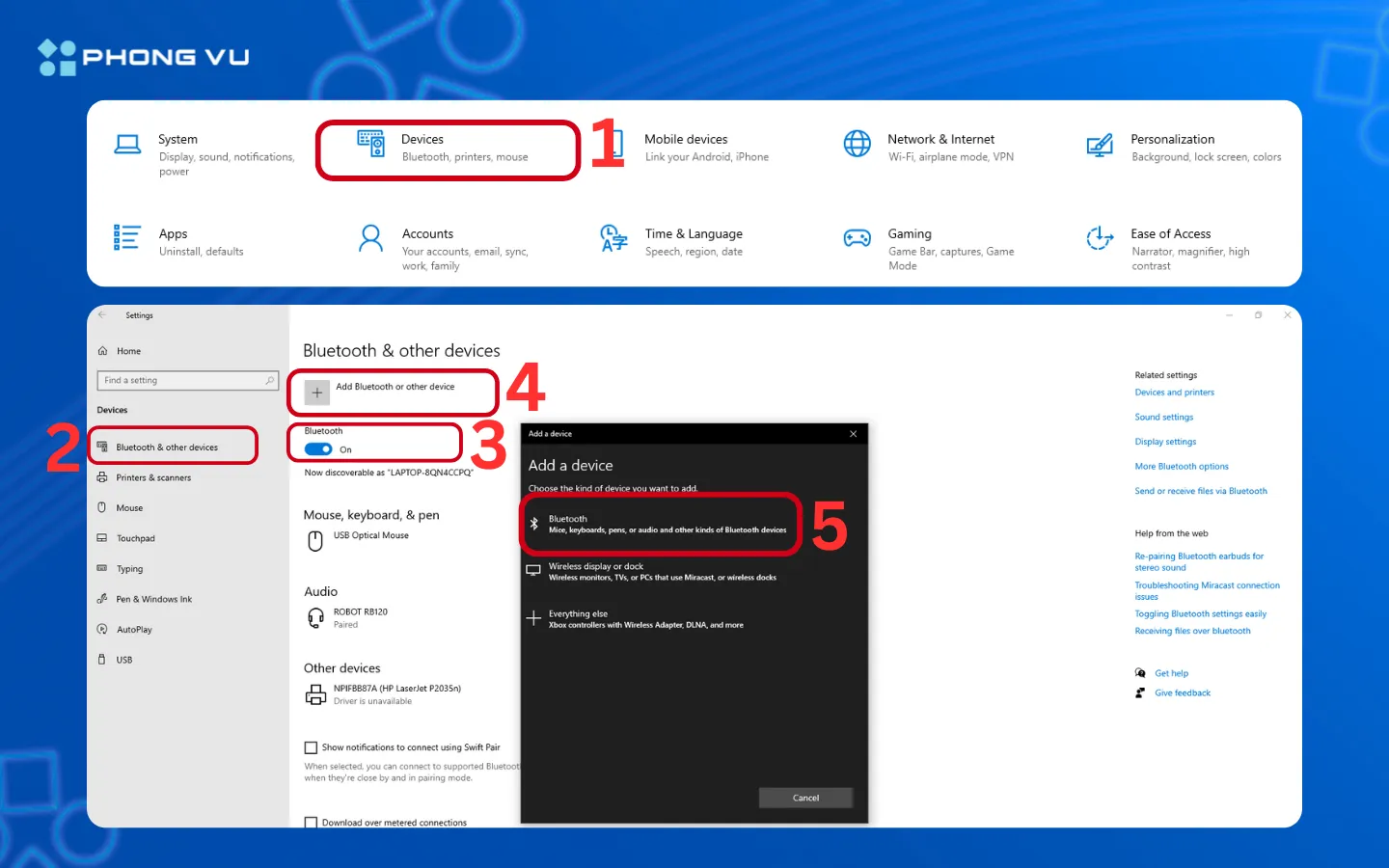Viewport: 1389px width, 868px height.
Task: Turn off the Bluetooth toggle
Action: (x=319, y=449)
